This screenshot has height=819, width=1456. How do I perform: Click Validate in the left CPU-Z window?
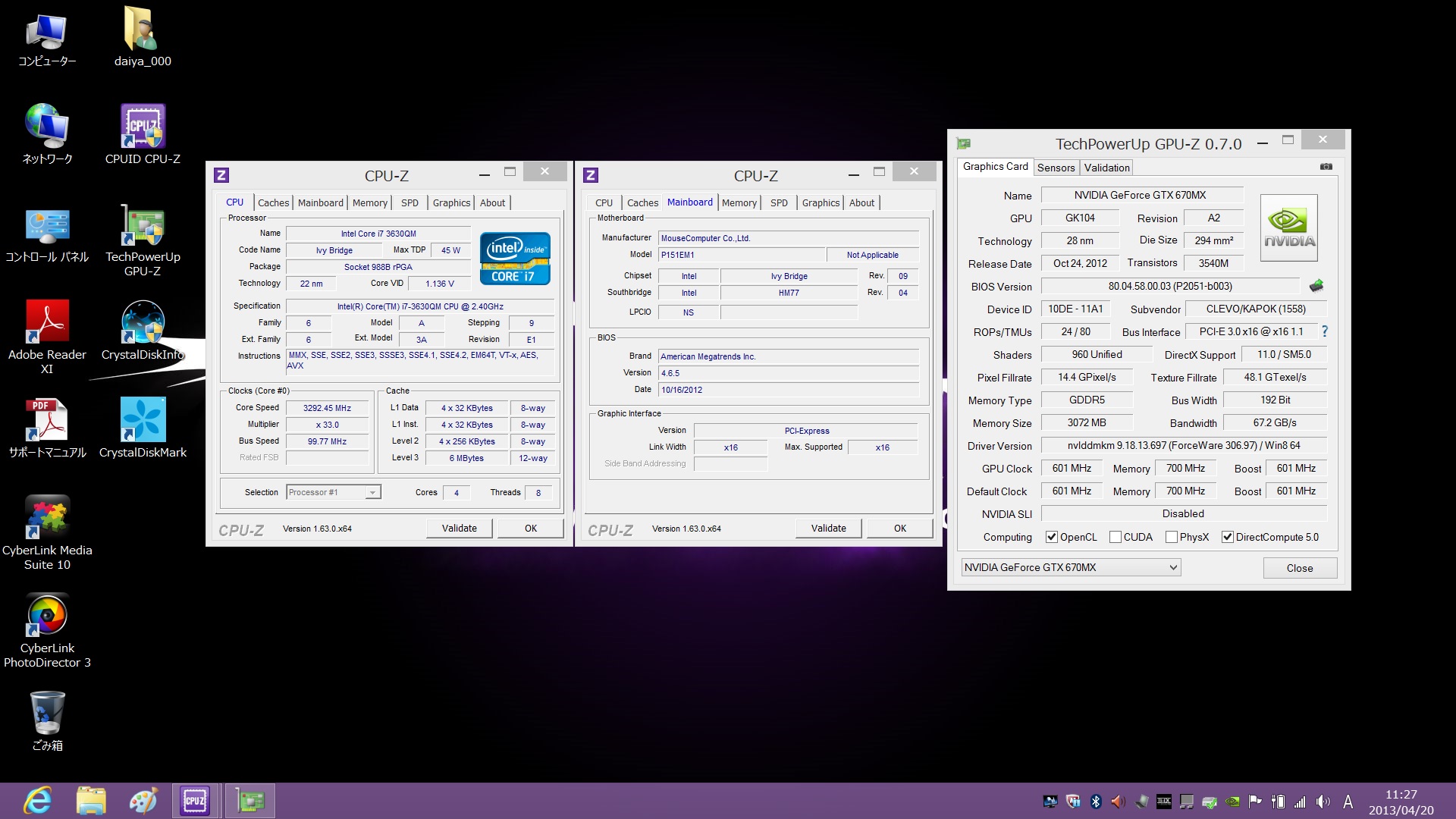pos(459,529)
